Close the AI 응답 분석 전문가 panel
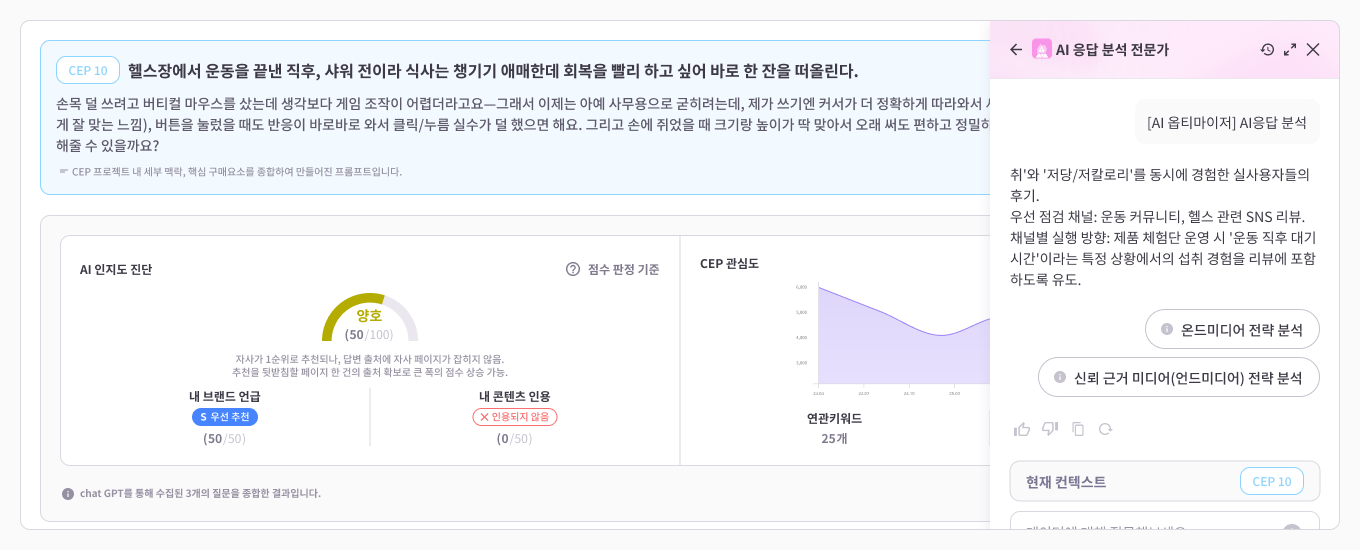The height and width of the screenshot is (550, 1360). pyautogui.click(x=1313, y=49)
